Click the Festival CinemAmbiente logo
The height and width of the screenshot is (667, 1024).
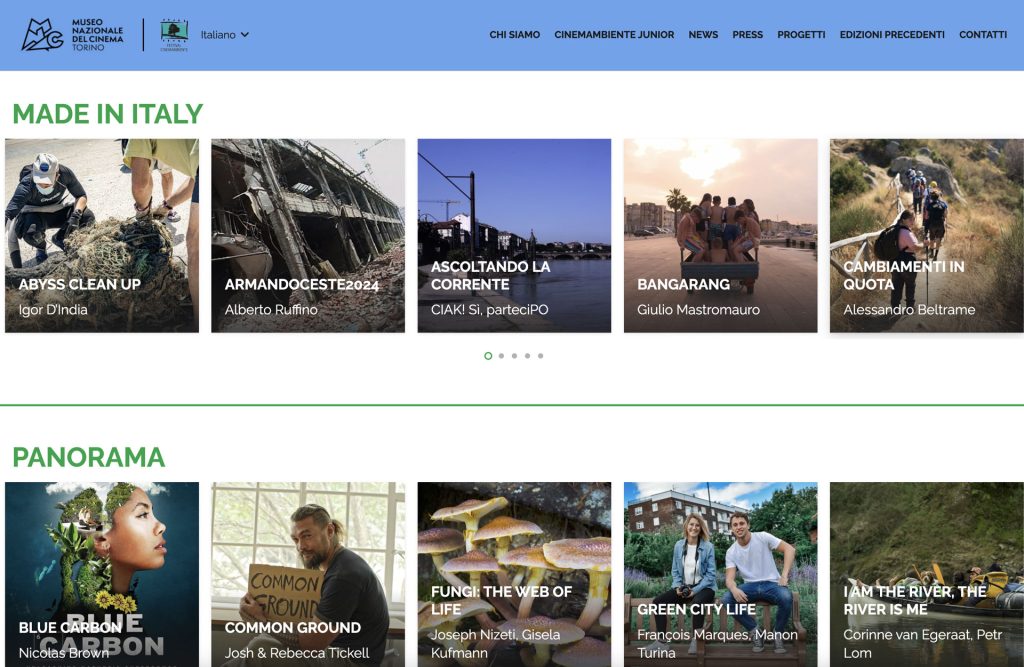click(x=174, y=35)
